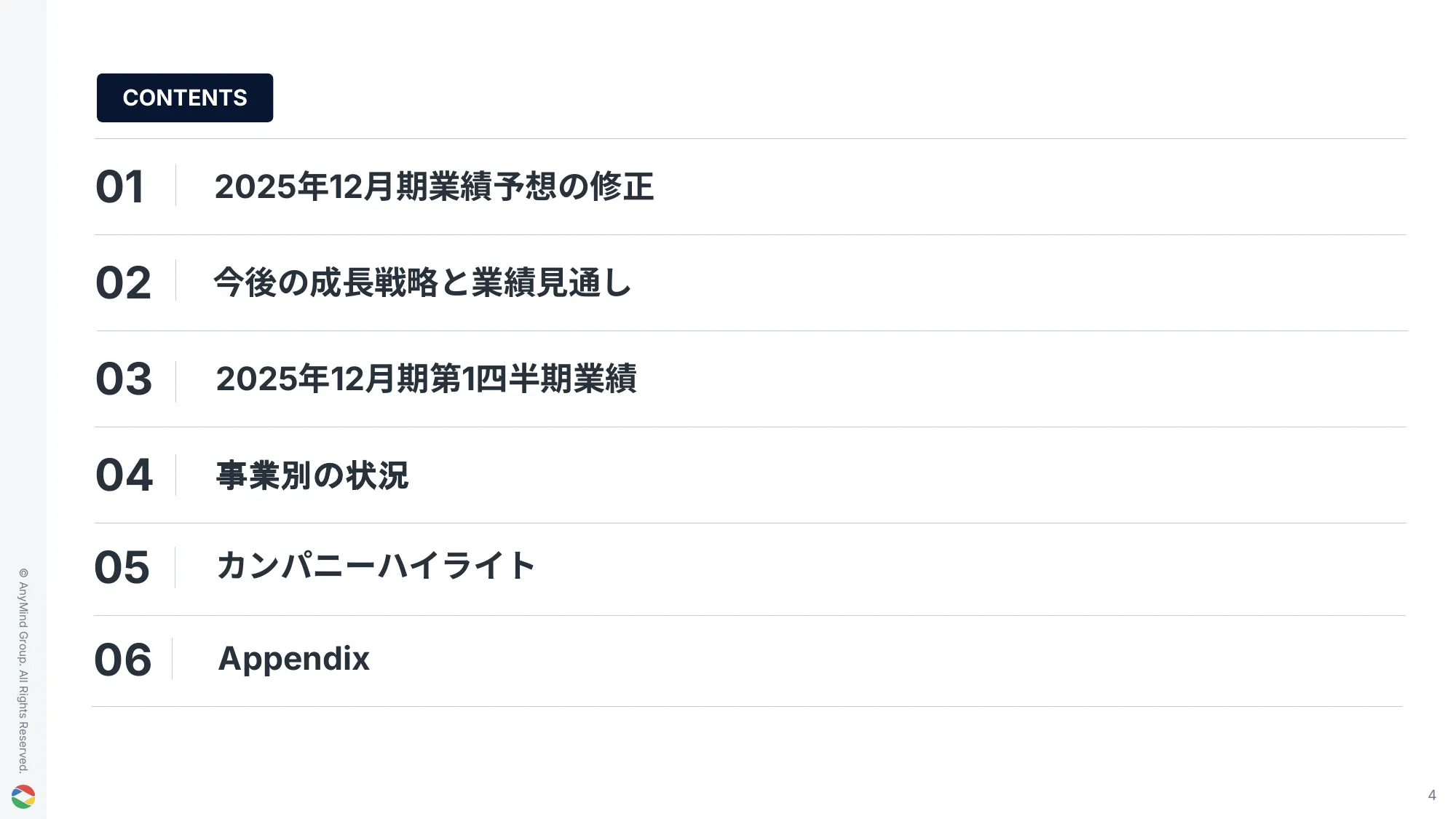The width and height of the screenshot is (1456, 819).
Task: Click the AnyMind Group logo icon
Action: pos(23,796)
